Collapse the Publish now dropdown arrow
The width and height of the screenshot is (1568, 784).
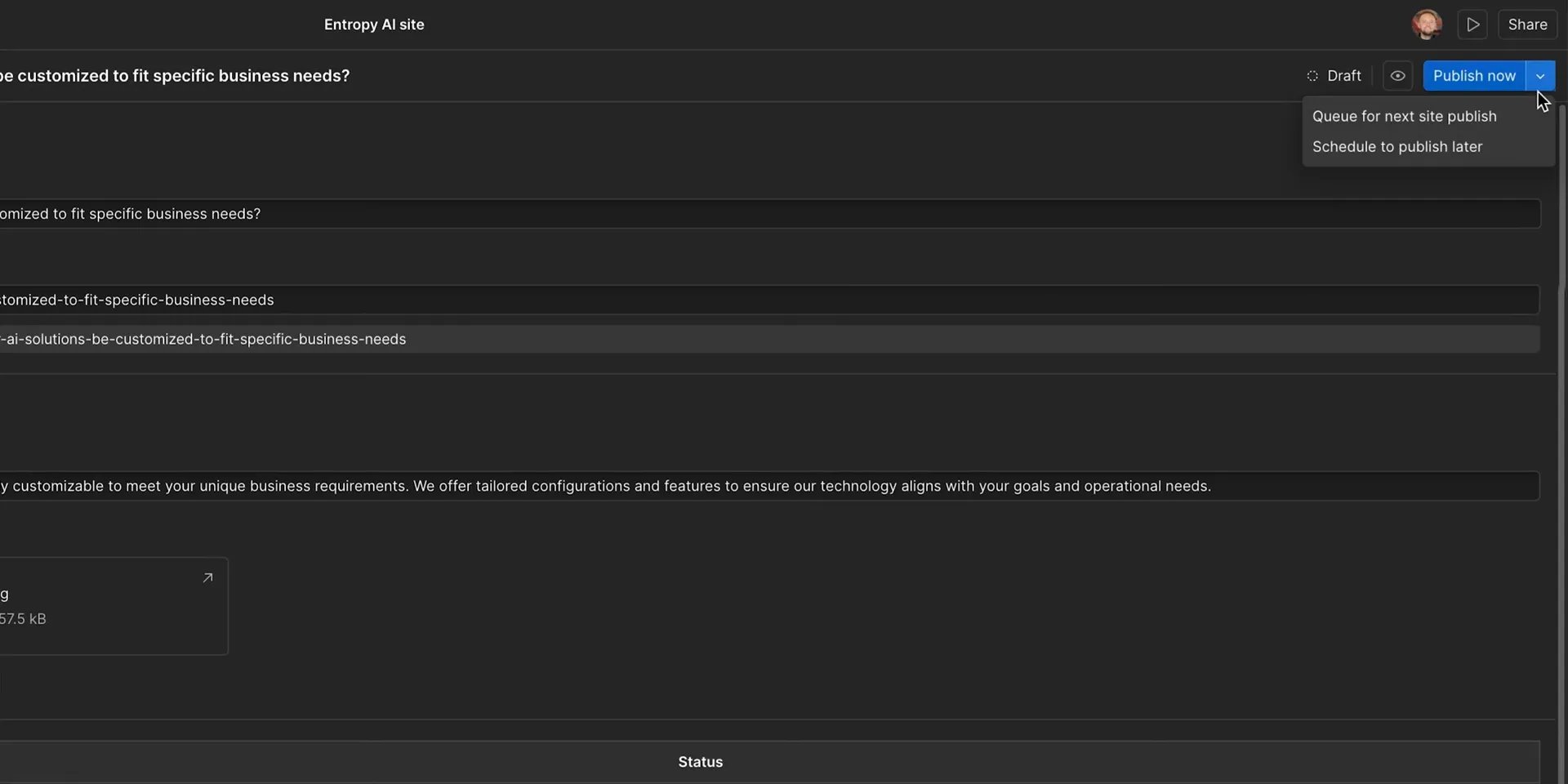coord(1540,76)
